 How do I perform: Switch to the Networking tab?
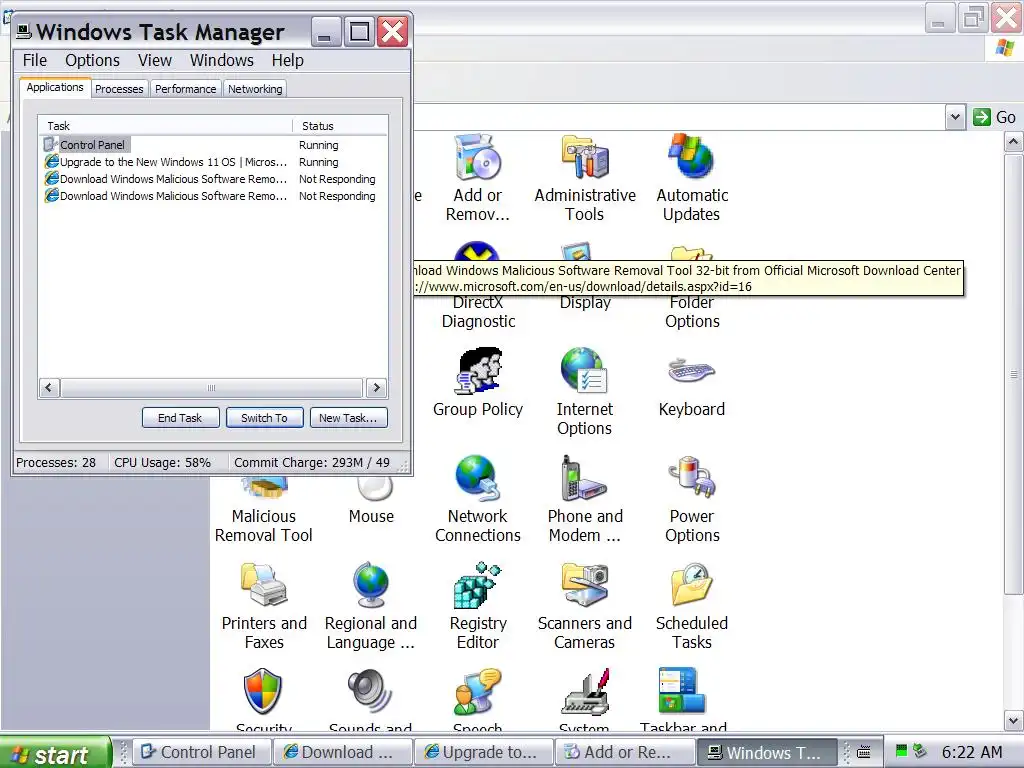(255, 89)
